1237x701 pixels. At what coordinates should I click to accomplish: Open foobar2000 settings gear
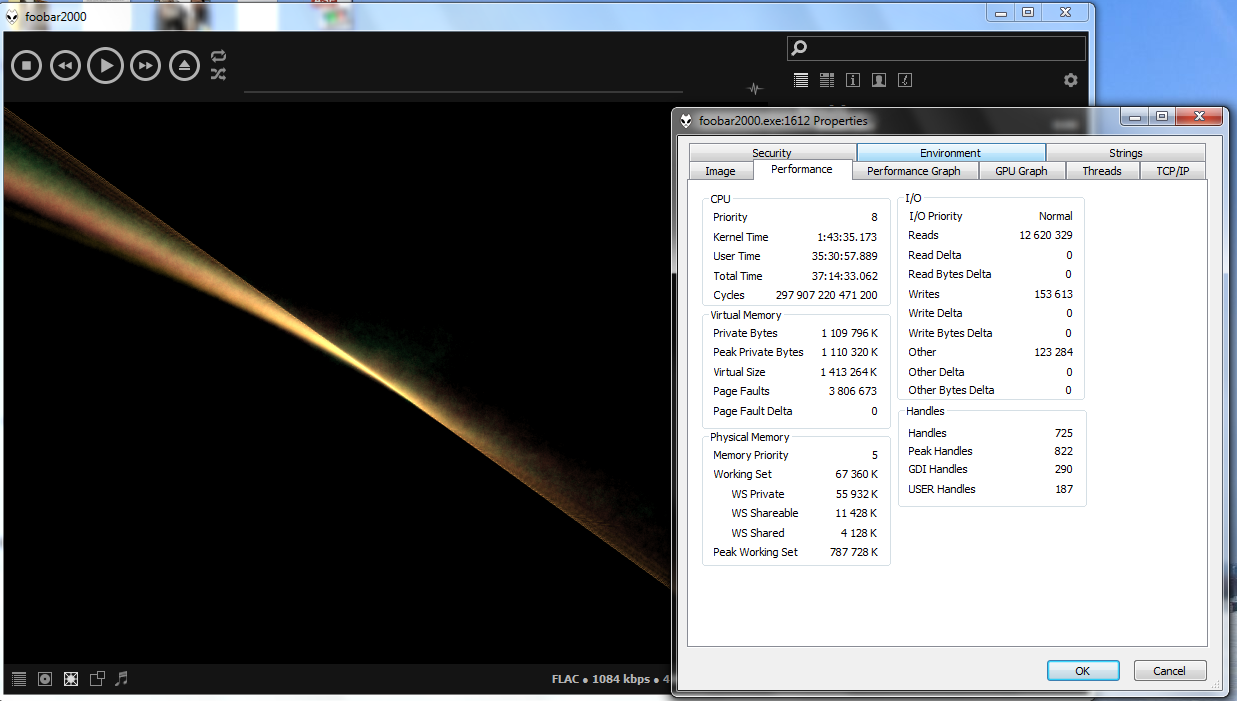click(x=1070, y=80)
